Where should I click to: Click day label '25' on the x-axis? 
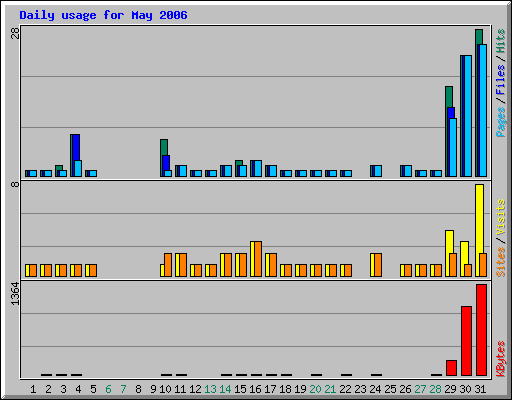click(390, 389)
